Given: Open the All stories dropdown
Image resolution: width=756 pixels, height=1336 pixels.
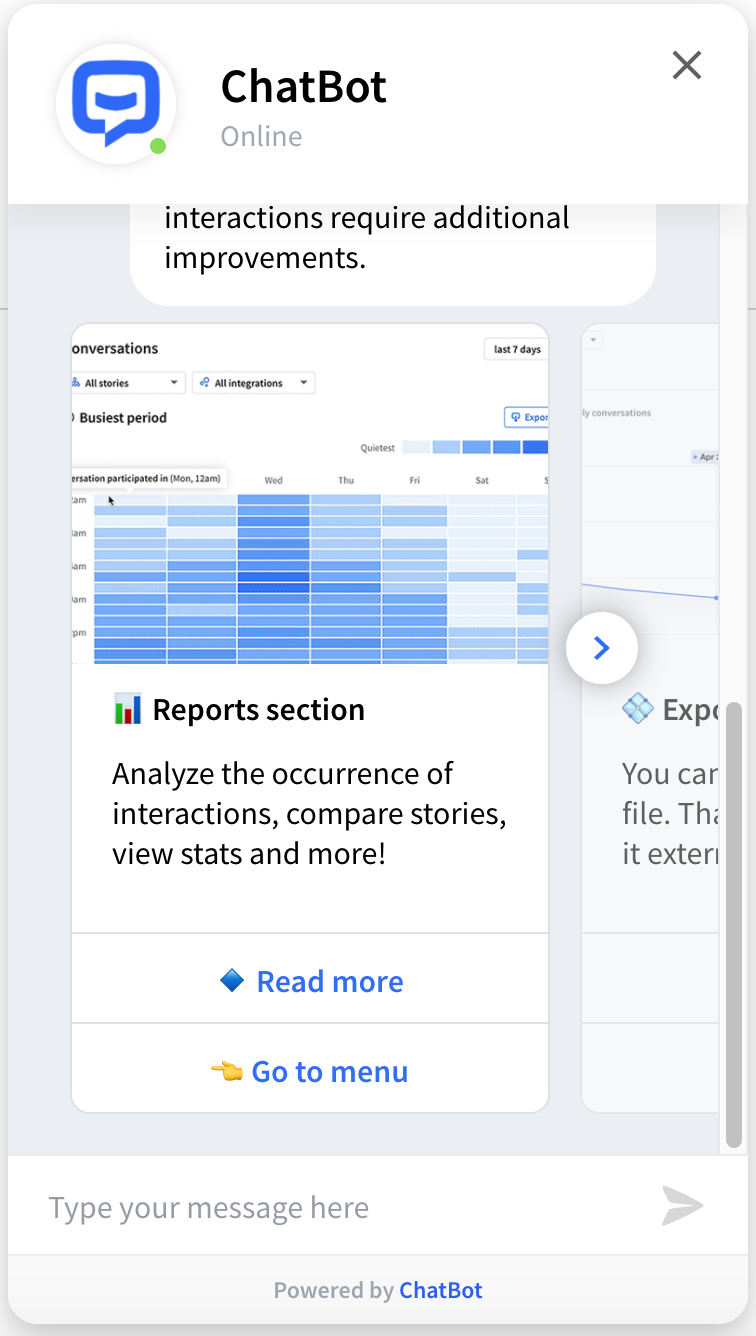Looking at the screenshot, I should (126, 383).
